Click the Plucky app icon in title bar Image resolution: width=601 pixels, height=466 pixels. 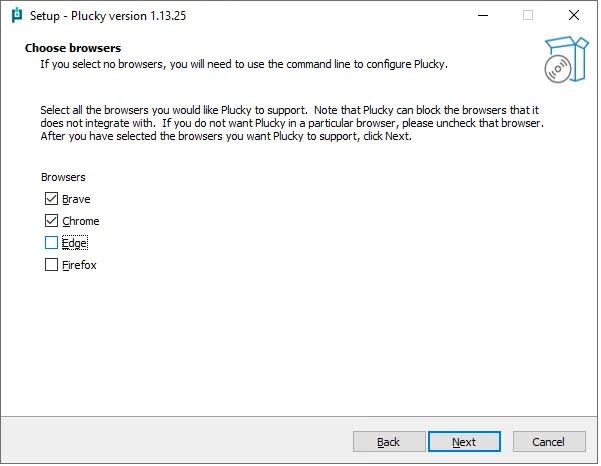tap(16, 15)
